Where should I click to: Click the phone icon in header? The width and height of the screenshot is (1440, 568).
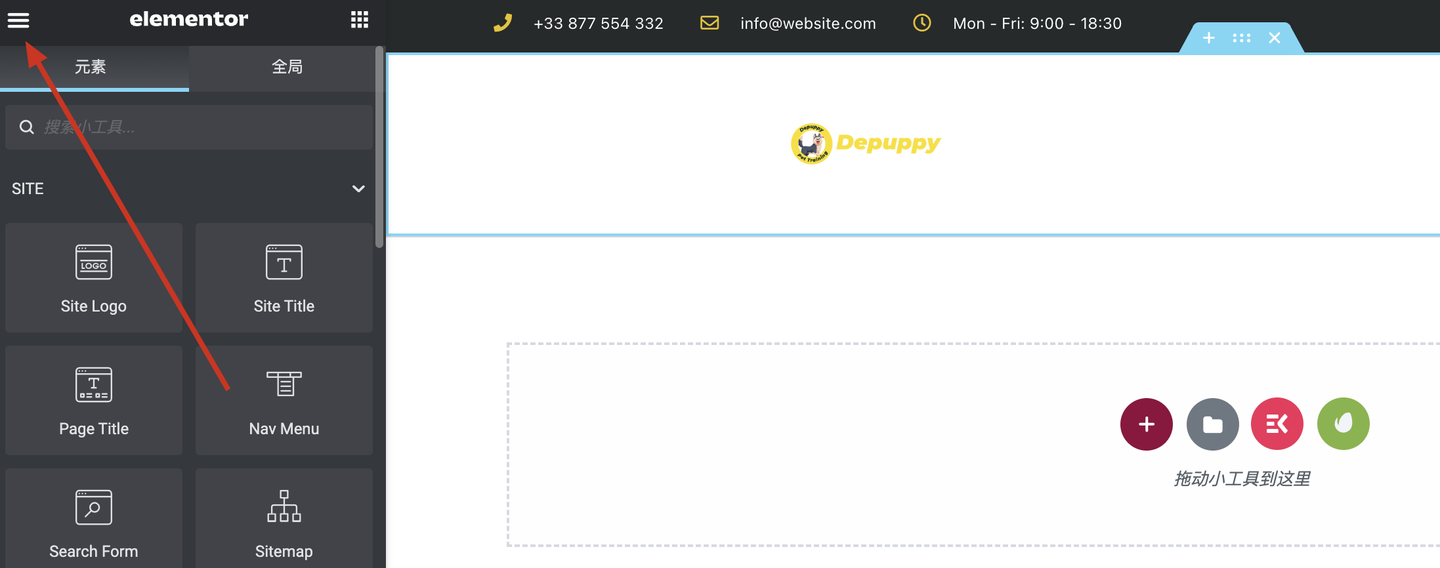pos(503,23)
